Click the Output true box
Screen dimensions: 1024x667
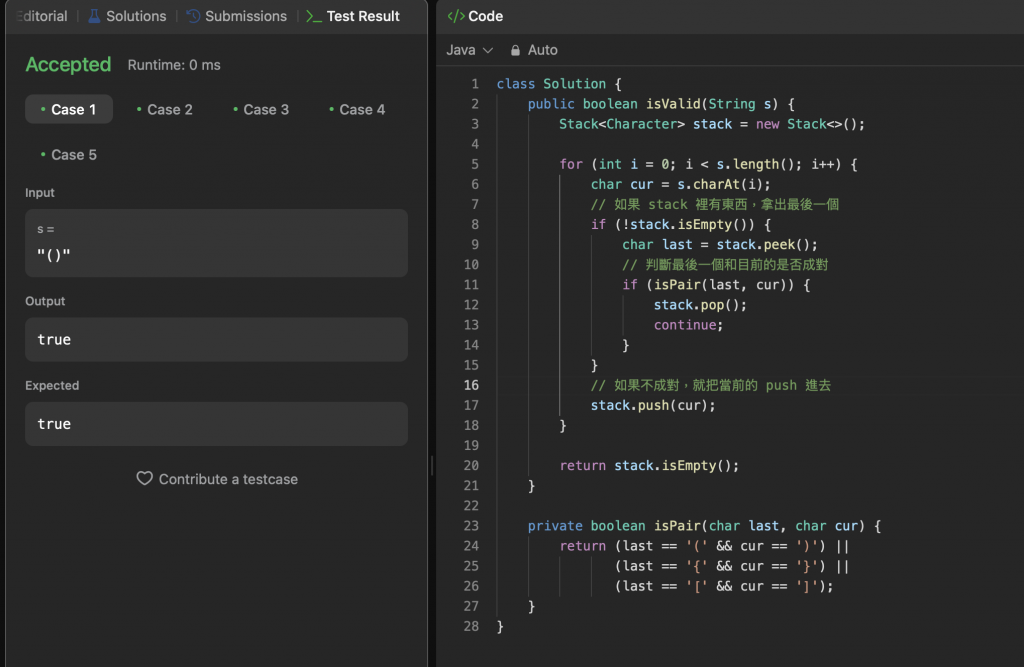[x=216, y=340]
